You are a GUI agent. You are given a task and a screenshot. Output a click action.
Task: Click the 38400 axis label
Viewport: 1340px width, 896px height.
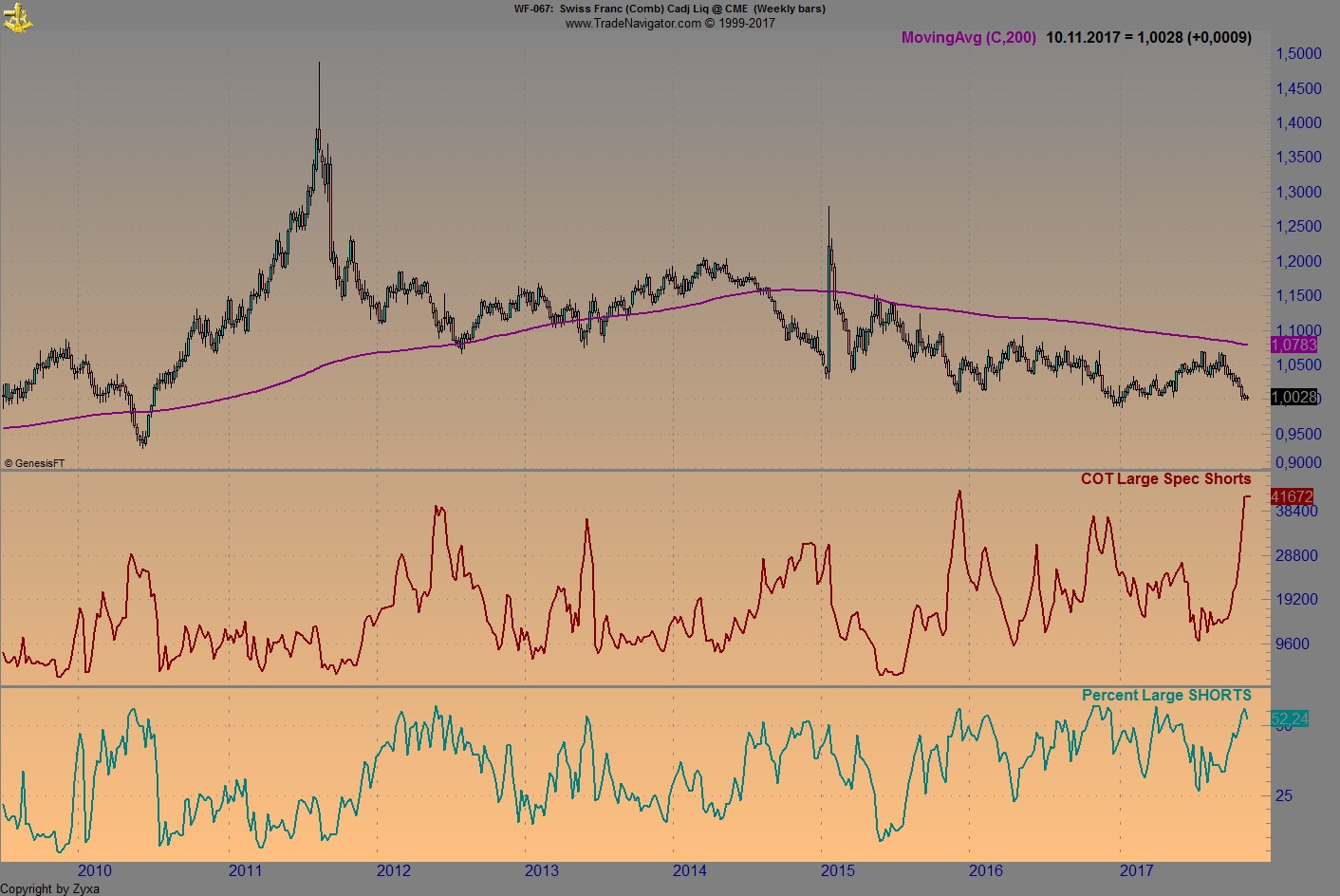[1294, 511]
